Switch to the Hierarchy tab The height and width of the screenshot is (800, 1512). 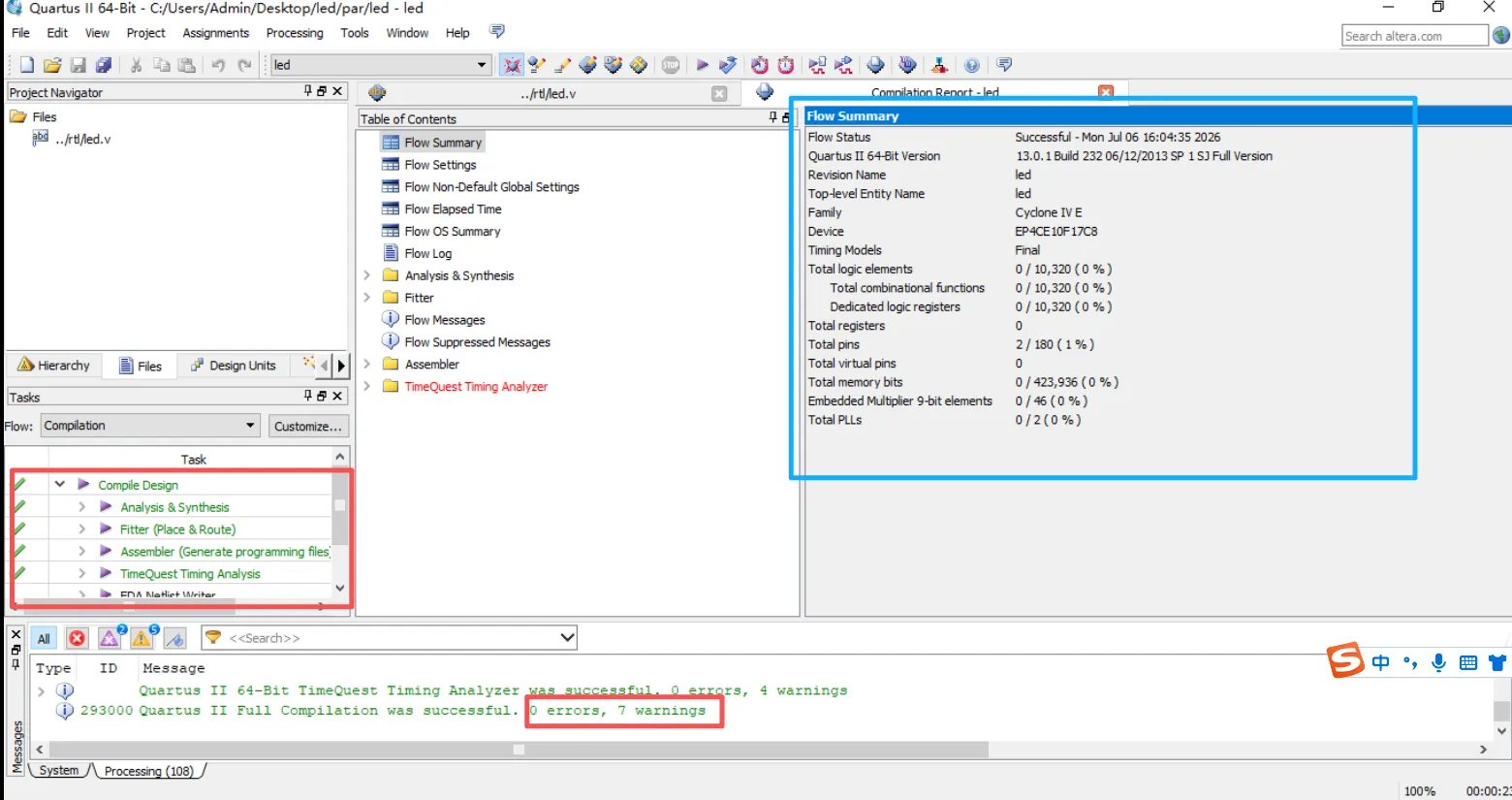[54, 366]
